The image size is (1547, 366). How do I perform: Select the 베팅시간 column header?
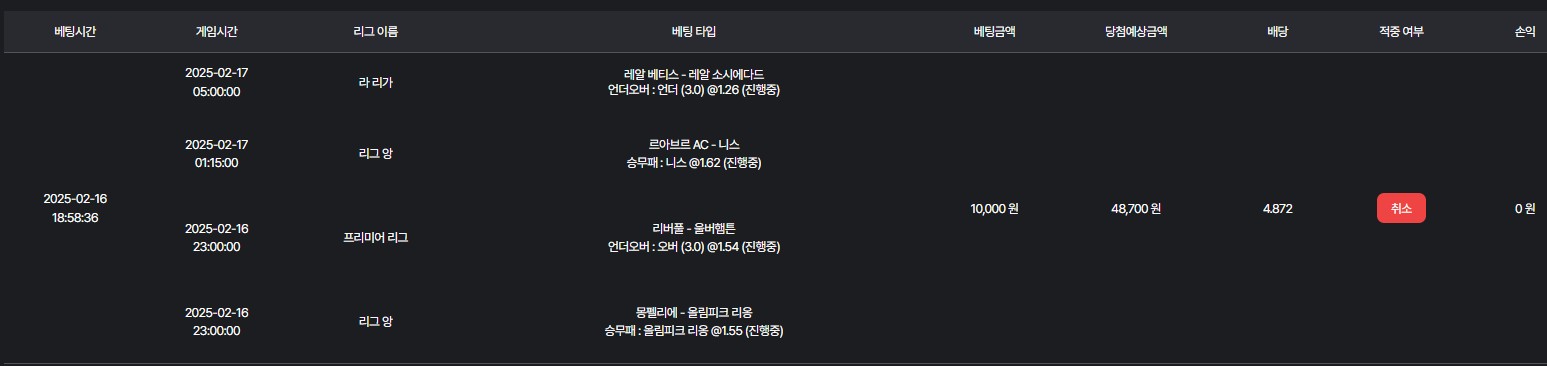[x=76, y=32]
